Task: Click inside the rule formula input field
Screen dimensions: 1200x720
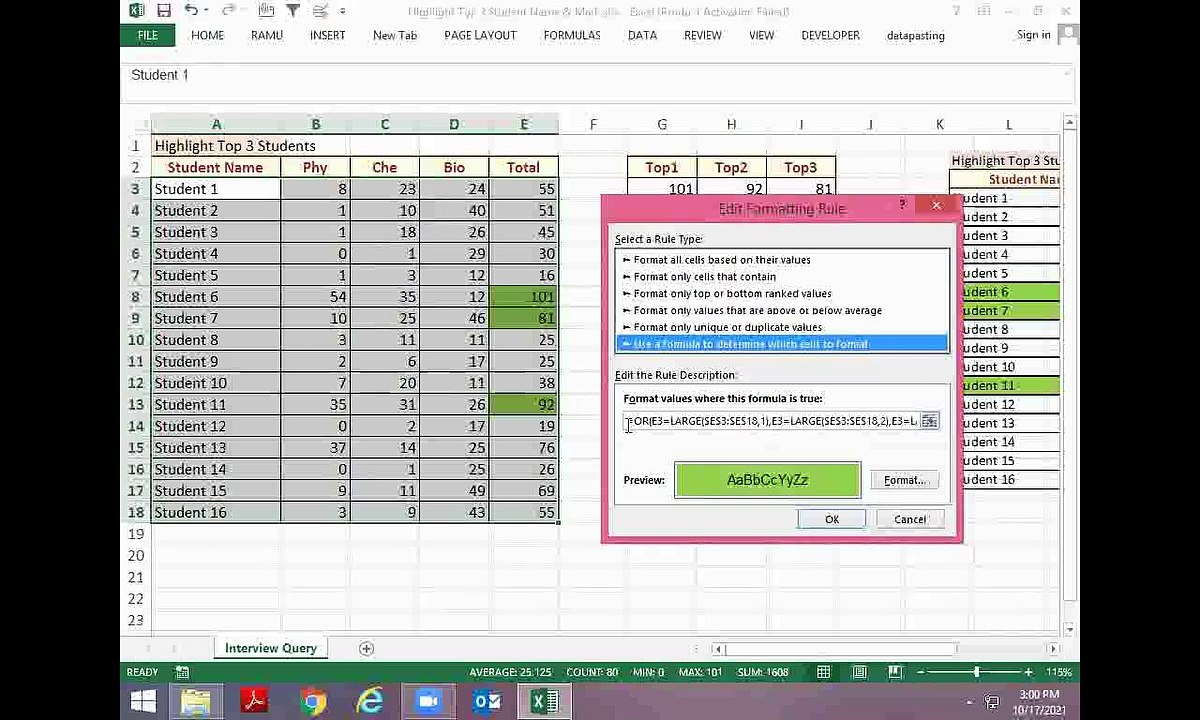Action: (x=771, y=421)
